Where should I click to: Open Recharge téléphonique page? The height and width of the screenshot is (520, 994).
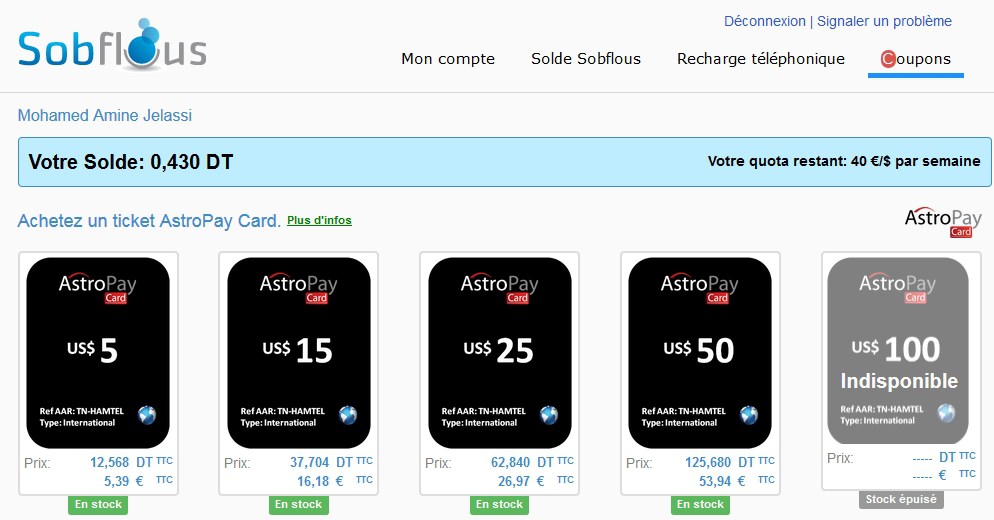[x=761, y=59]
